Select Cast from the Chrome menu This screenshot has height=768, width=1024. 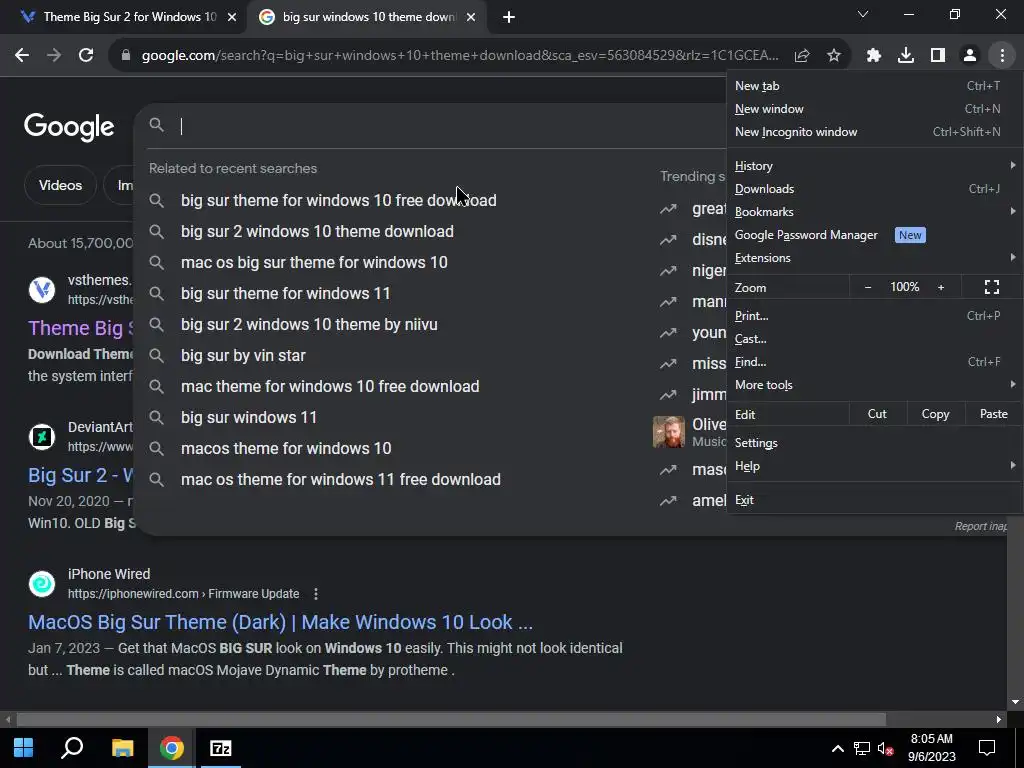point(874,339)
